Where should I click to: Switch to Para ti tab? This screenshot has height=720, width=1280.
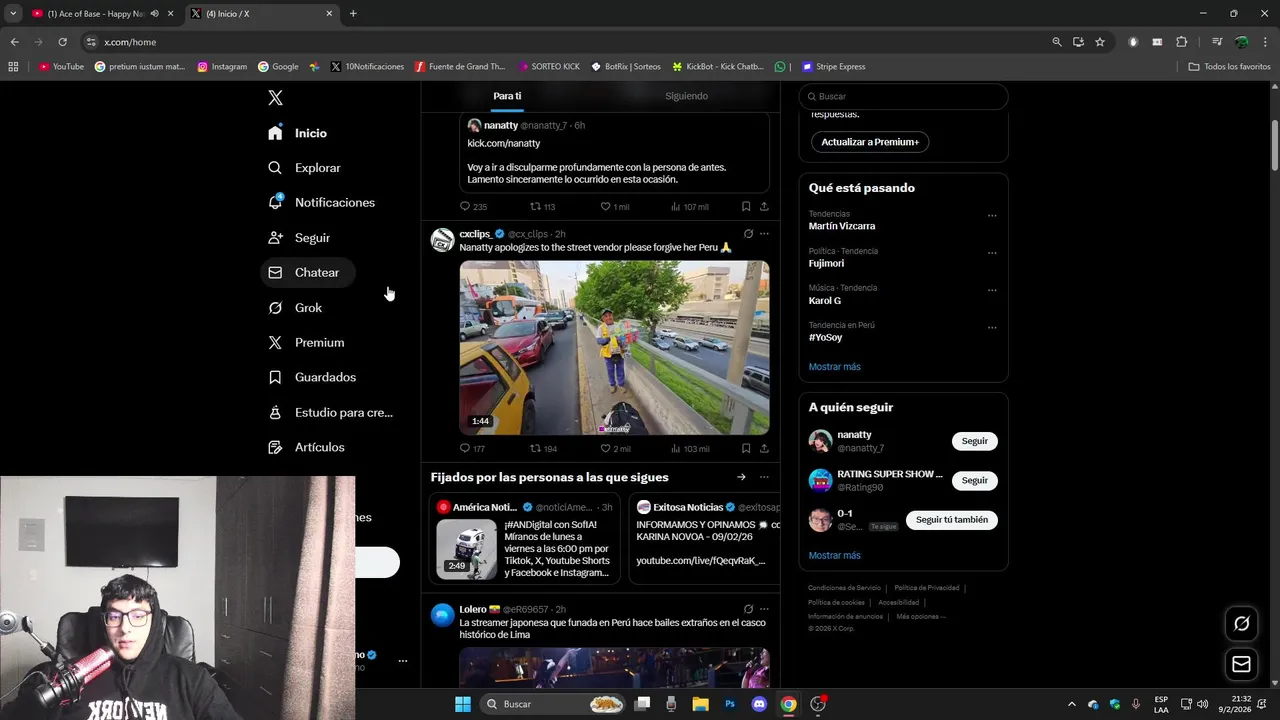507,96
